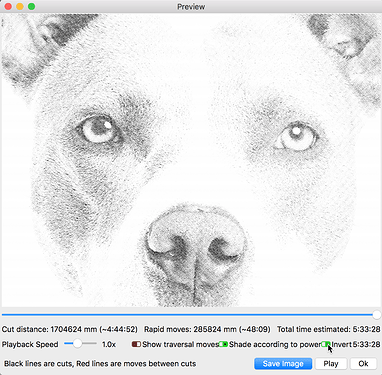Click the dog's left eye in preview
This screenshot has height=375, width=382.
(99, 129)
